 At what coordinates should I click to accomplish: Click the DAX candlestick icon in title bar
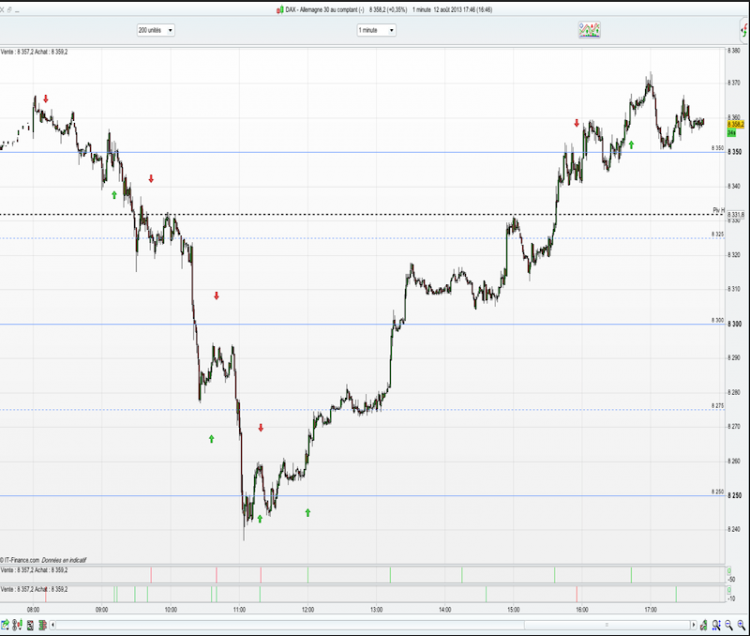tap(280, 10)
